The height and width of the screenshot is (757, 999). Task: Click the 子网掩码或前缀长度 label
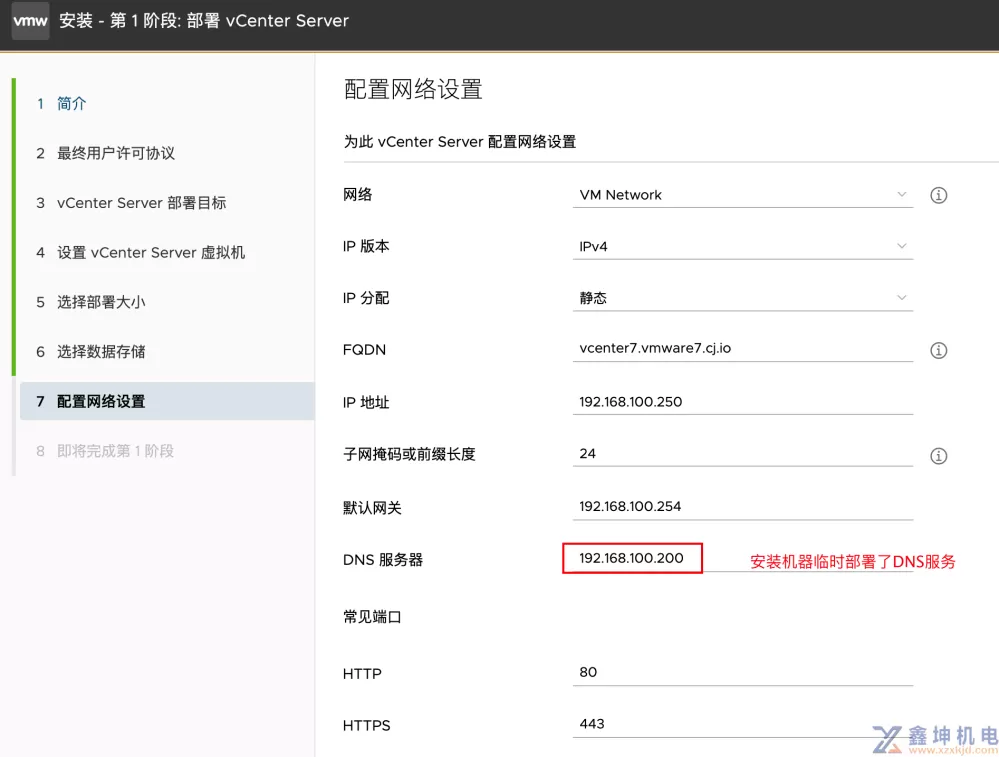(409, 454)
